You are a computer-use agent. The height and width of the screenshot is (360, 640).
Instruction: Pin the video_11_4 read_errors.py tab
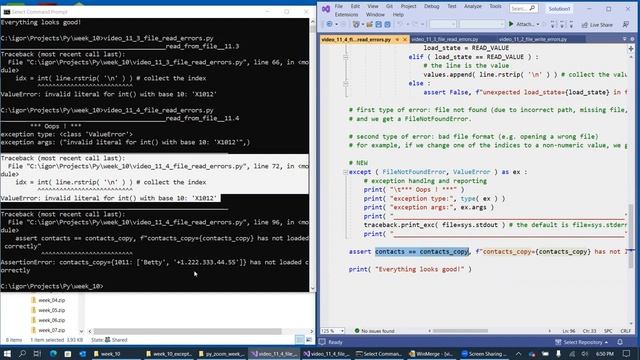(x=397, y=40)
